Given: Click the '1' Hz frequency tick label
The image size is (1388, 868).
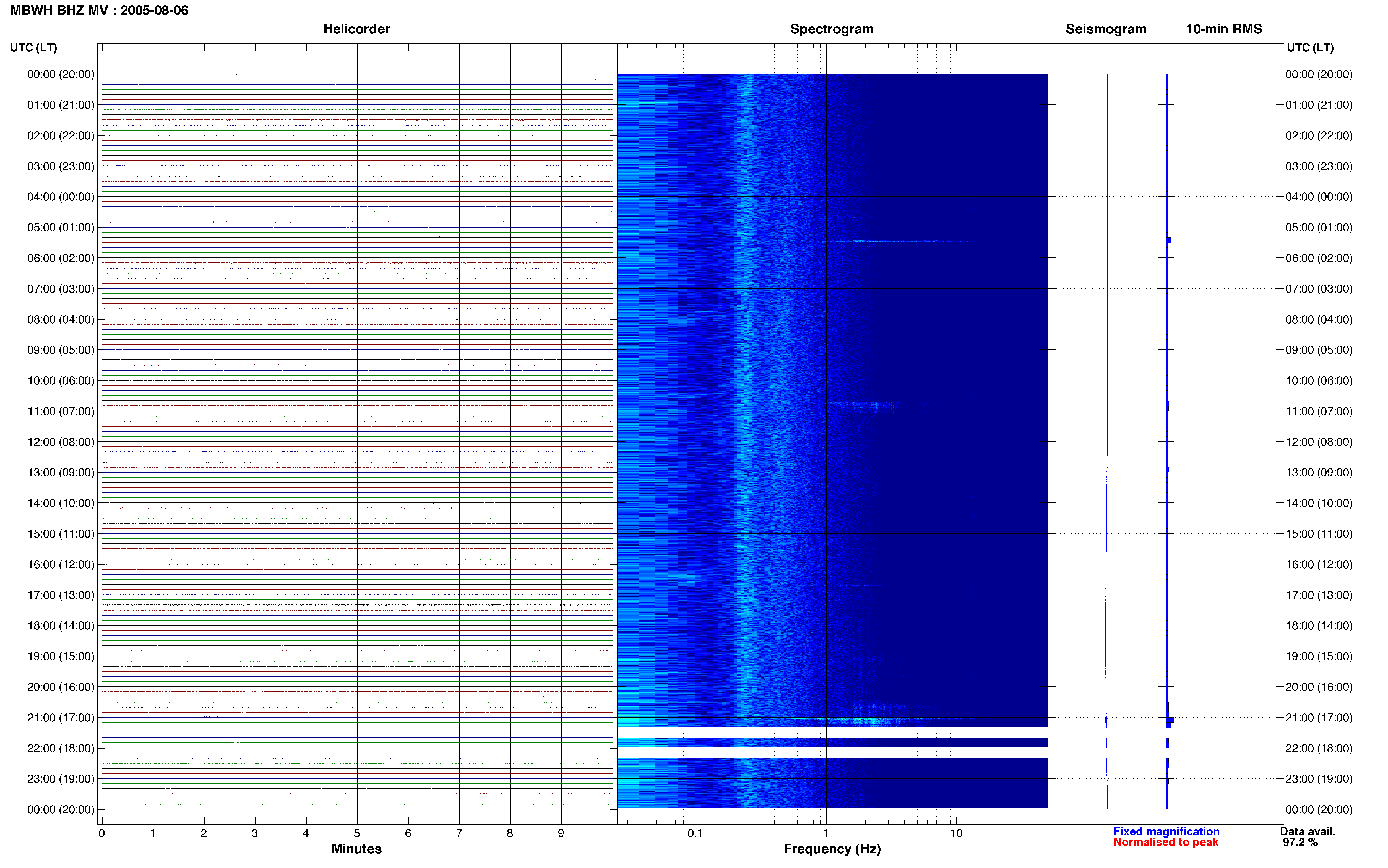Looking at the screenshot, I should [826, 833].
